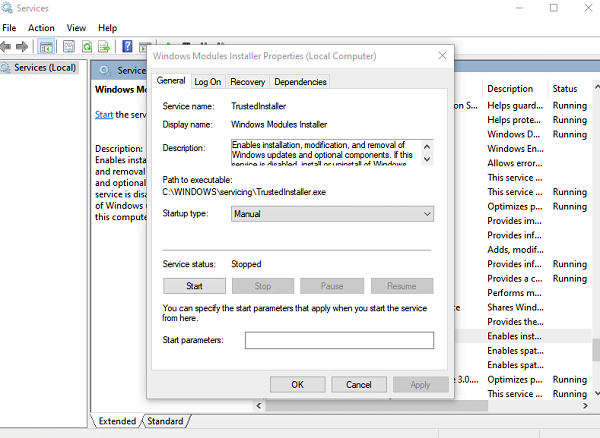Switch to the Extended view tab

117,421
